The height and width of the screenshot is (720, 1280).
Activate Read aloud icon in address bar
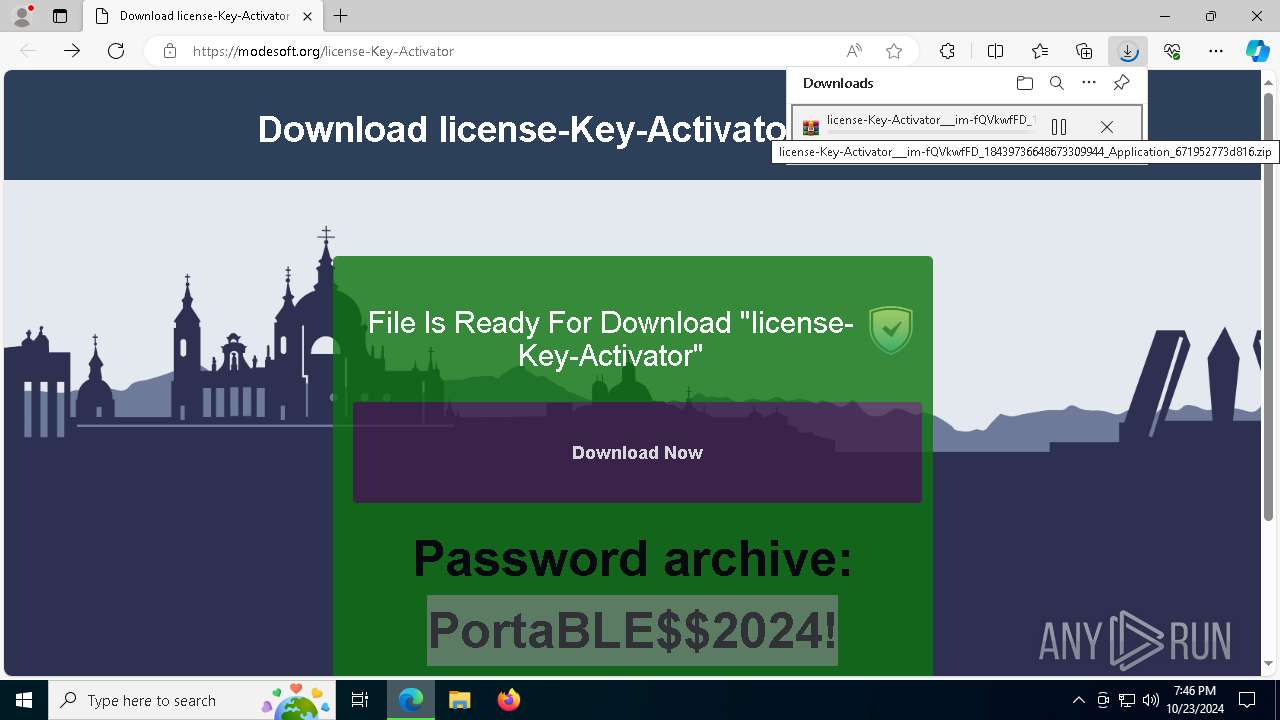pos(854,51)
